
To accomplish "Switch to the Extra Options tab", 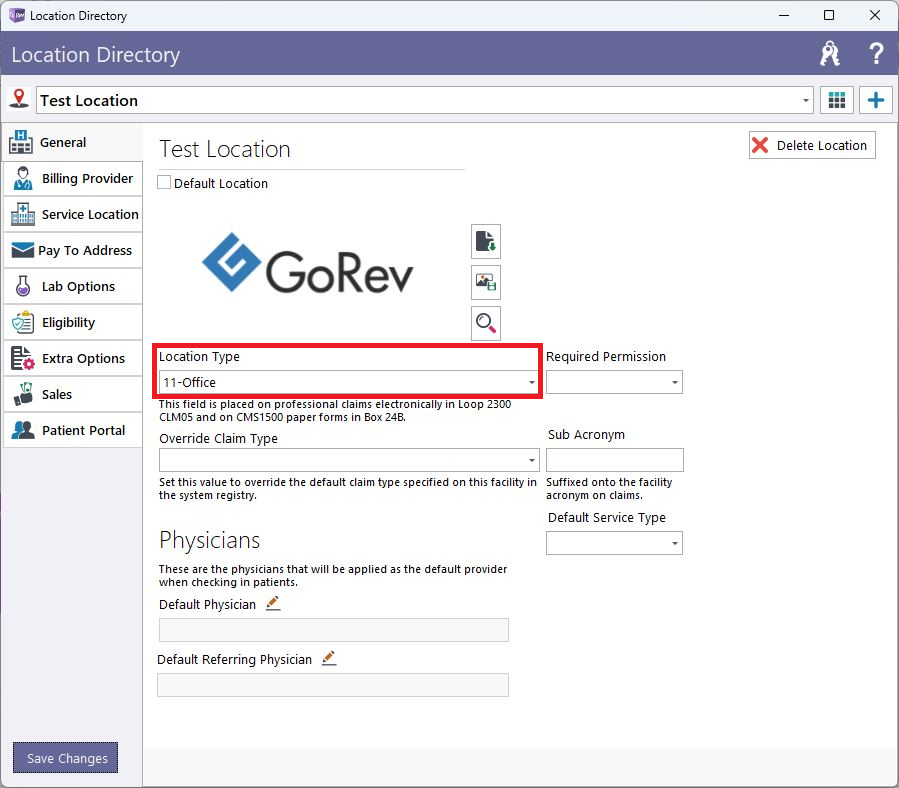I will pos(73,358).
